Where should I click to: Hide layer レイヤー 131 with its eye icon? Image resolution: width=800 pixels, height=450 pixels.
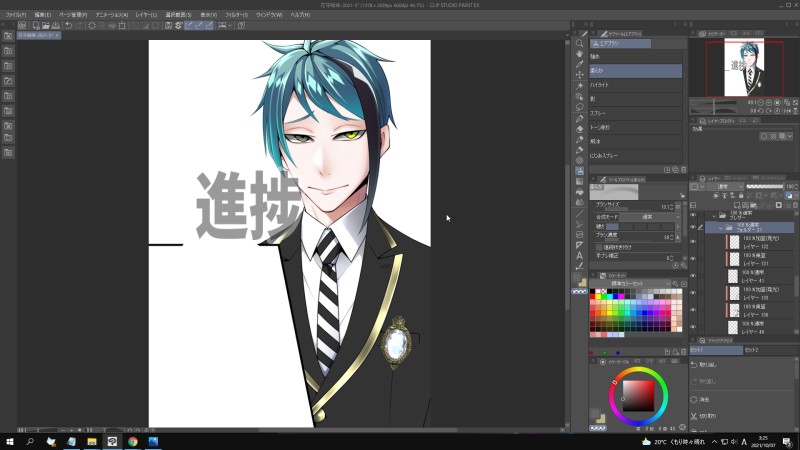click(693, 259)
